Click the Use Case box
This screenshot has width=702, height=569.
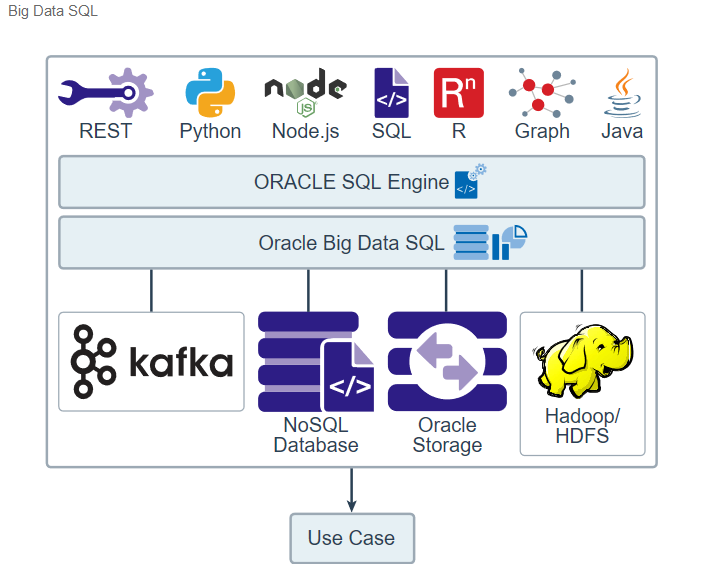point(352,538)
